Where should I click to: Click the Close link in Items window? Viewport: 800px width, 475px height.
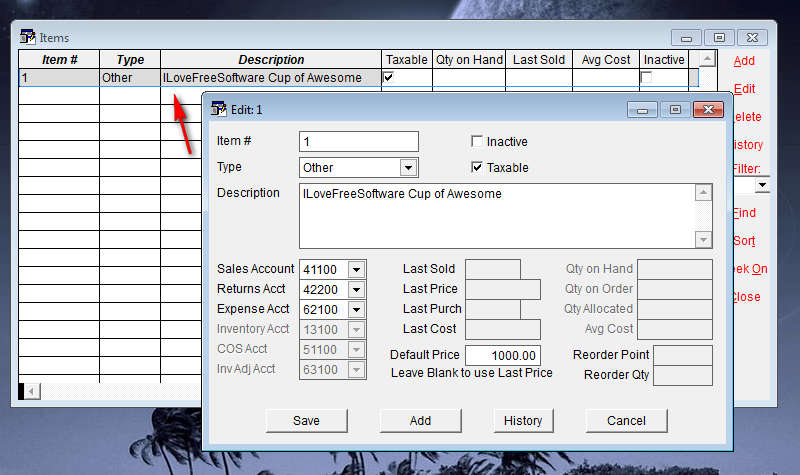coord(746,297)
